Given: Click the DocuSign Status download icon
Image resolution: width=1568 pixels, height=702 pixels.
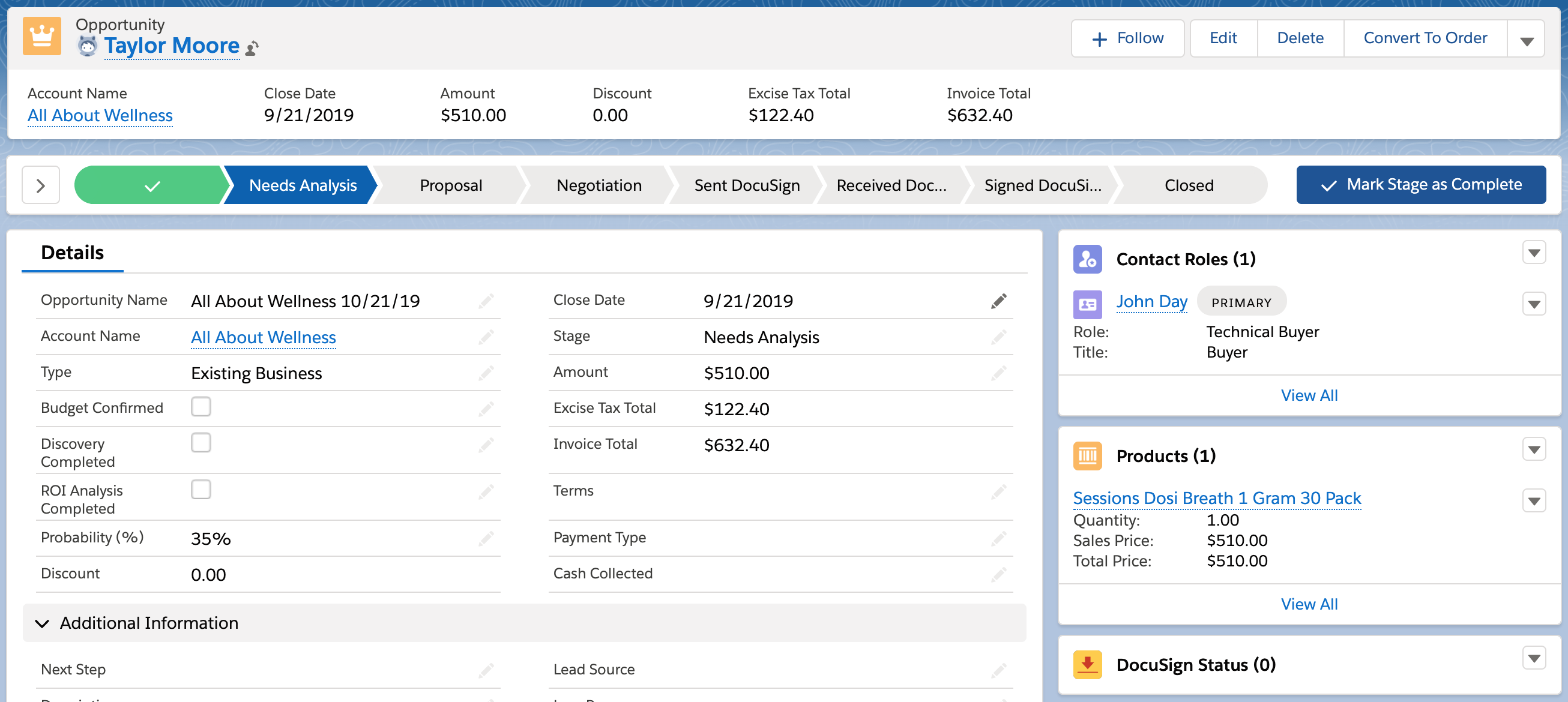Looking at the screenshot, I should tap(1087, 664).
